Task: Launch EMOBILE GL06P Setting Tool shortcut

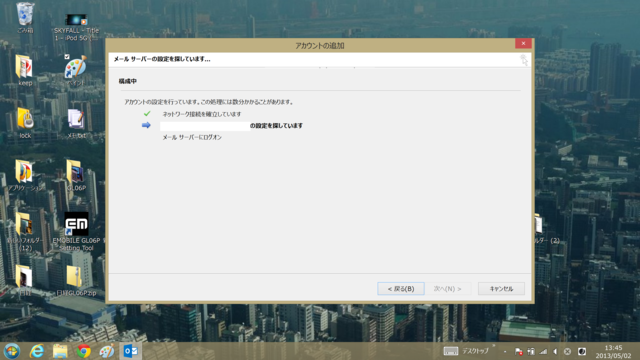Action: (x=77, y=231)
